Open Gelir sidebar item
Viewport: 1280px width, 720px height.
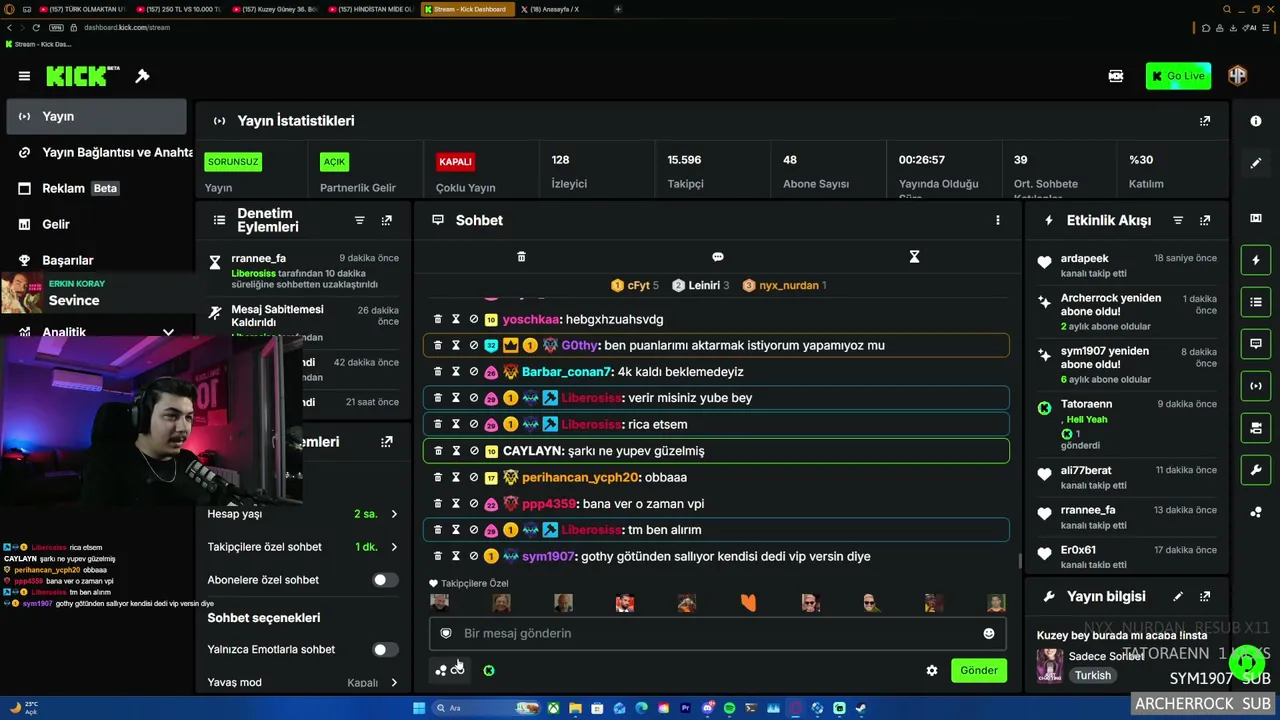[x=96, y=225]
